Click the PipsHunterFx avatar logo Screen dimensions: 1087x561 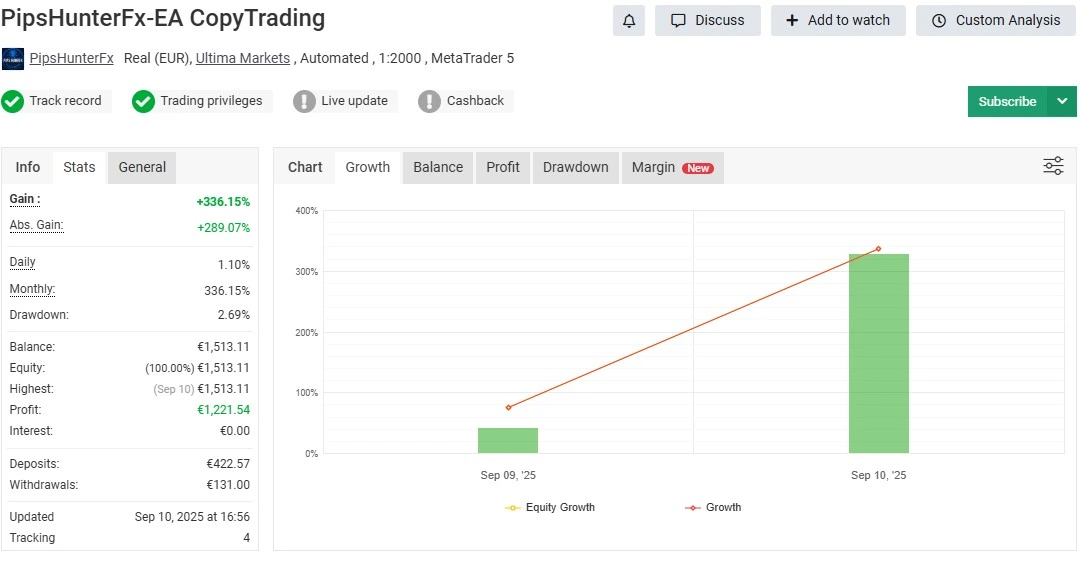[x=13, y=59]
